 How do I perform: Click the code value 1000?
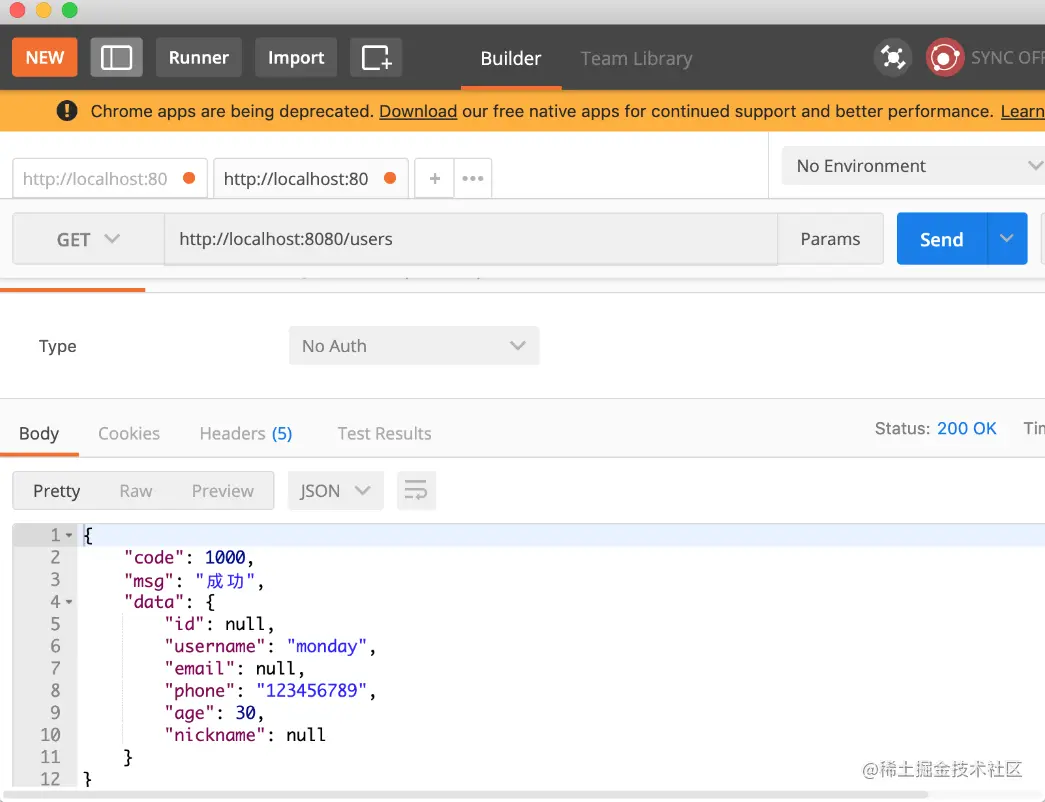[x=225, y=557]
